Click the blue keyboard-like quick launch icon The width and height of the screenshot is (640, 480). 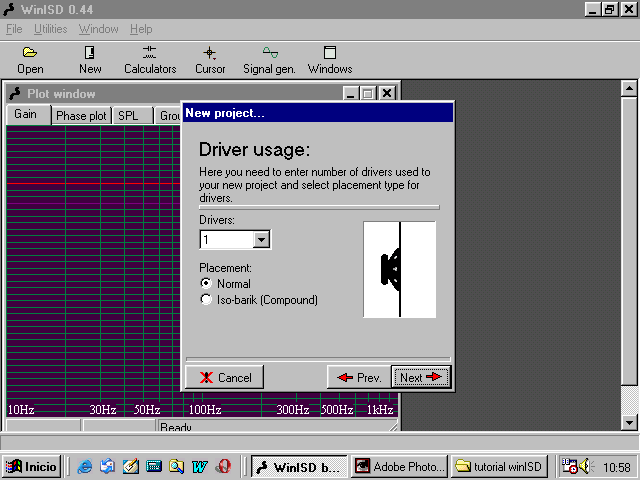coord(154,466)
